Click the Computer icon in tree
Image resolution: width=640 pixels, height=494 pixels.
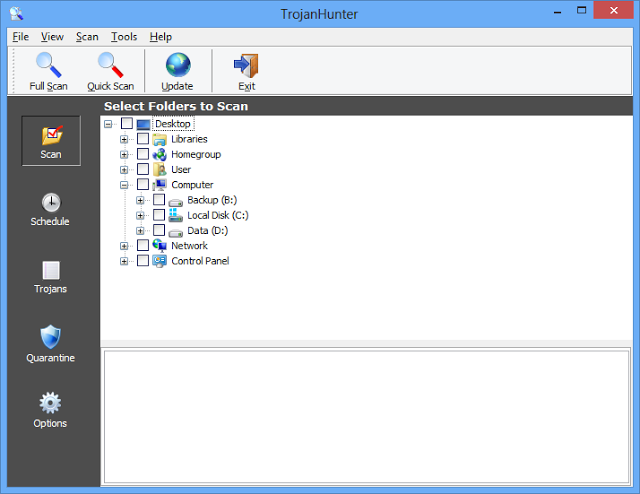click(x=159, y=185)
